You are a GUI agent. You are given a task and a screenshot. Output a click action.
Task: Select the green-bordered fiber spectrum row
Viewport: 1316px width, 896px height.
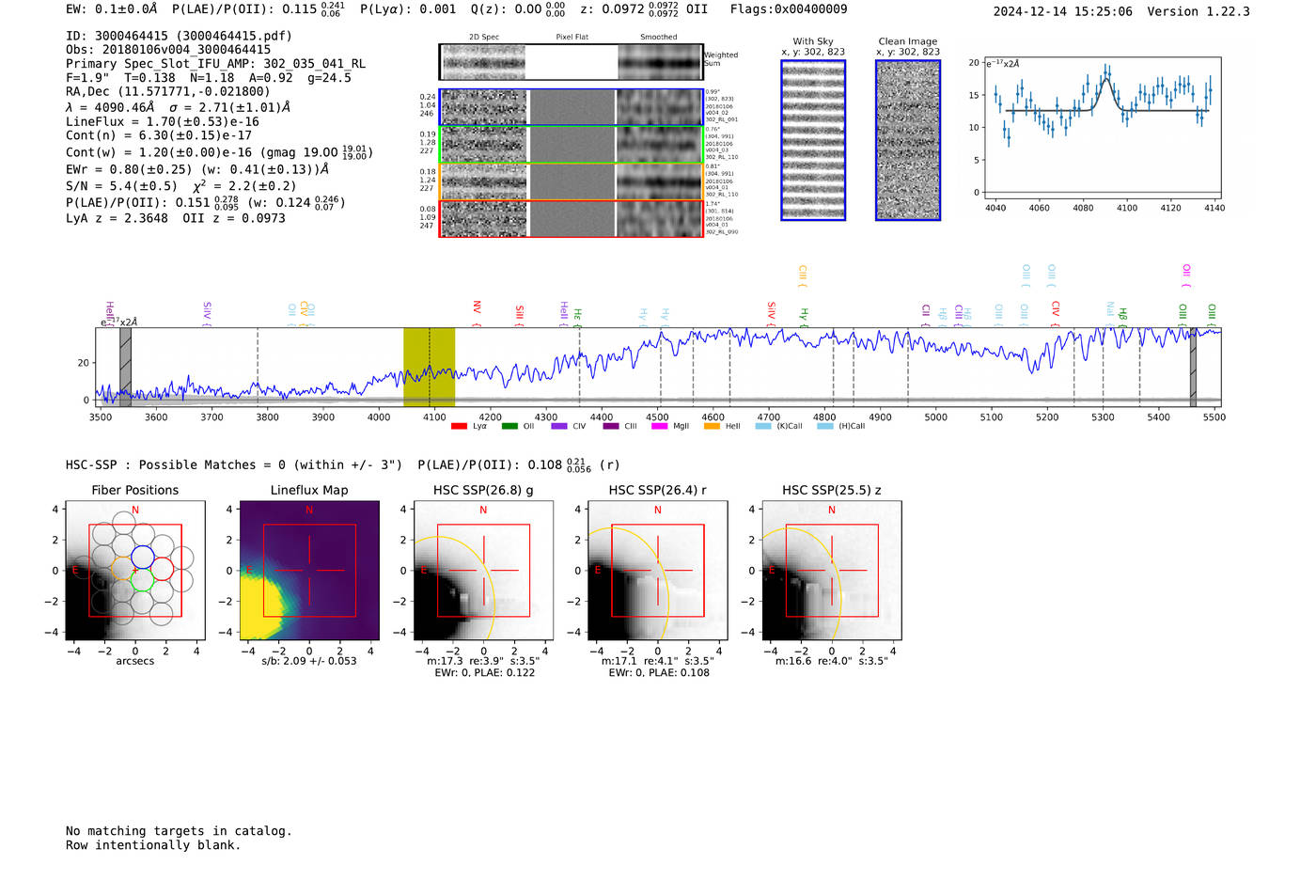pyautogui.click(x=571, y=145)
